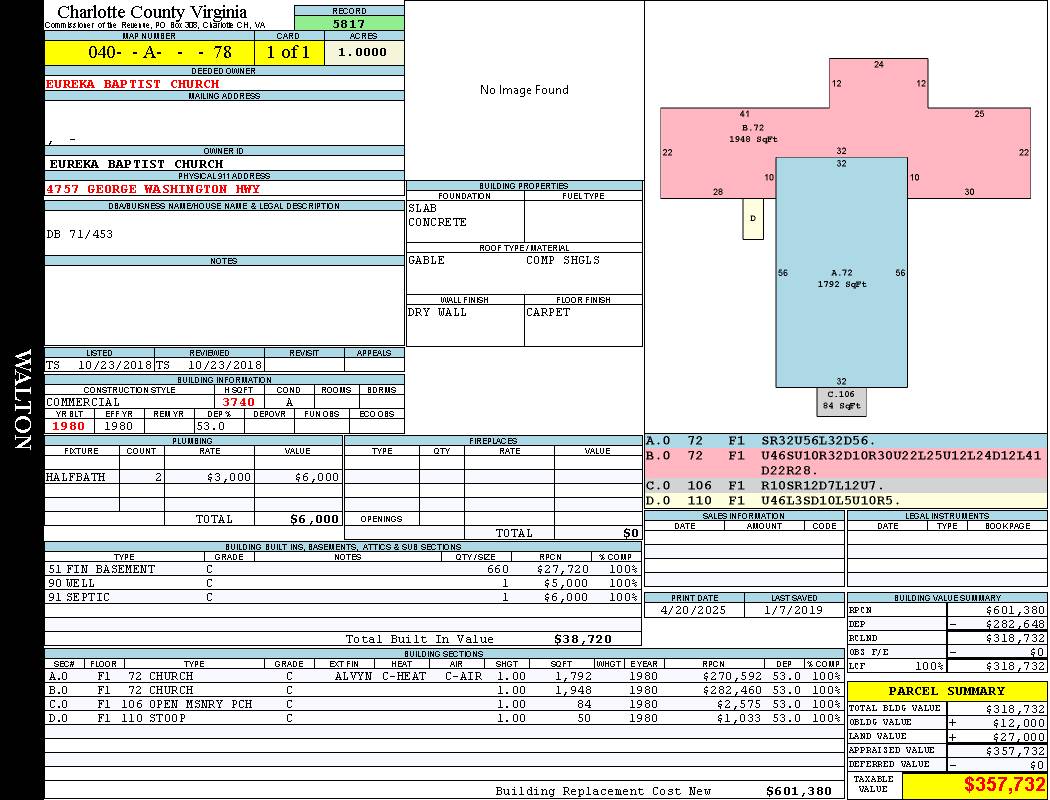Click the gray C.106 sketch area
Screen dimensions: 1050x800
(841, 401)
